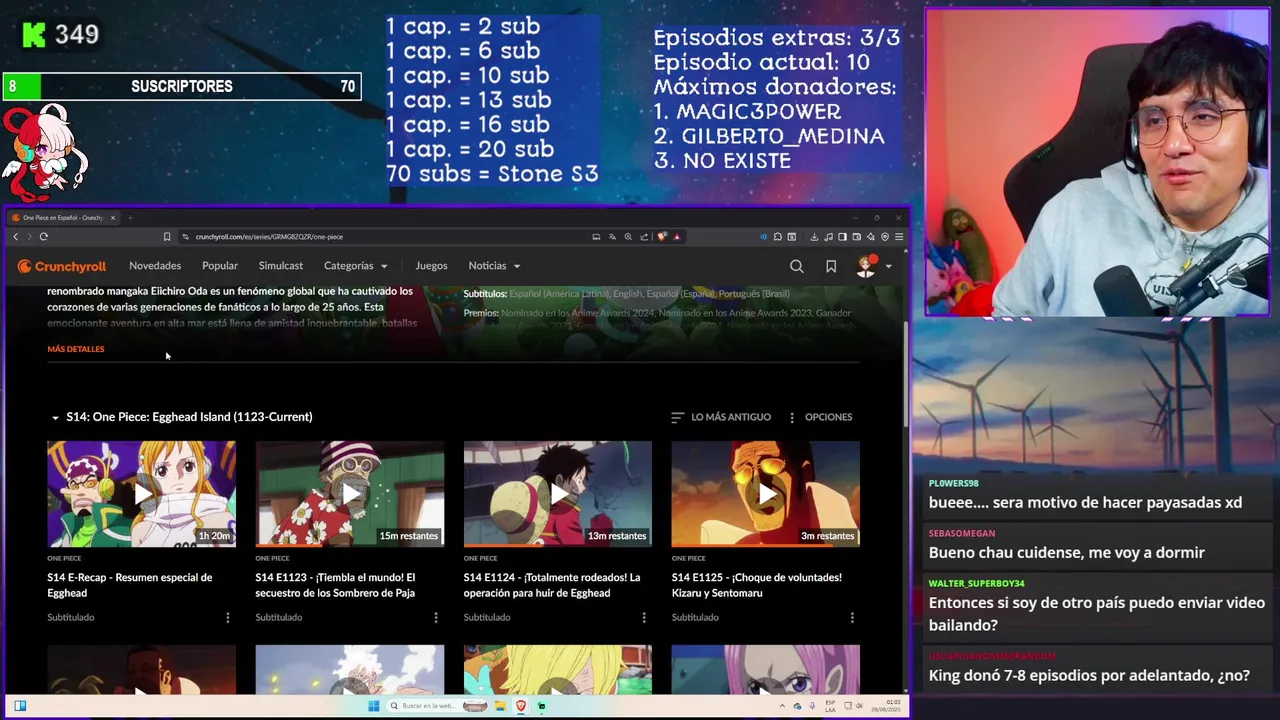Click the bookmark icon beside the URL
Viewport: 1280px width, 720px height.
(x=167, y=237)
